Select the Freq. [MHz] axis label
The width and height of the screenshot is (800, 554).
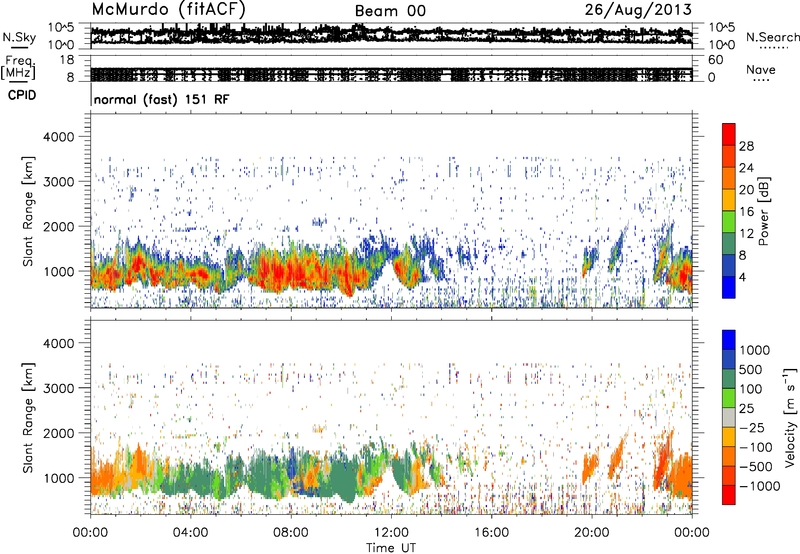(18, 67)
